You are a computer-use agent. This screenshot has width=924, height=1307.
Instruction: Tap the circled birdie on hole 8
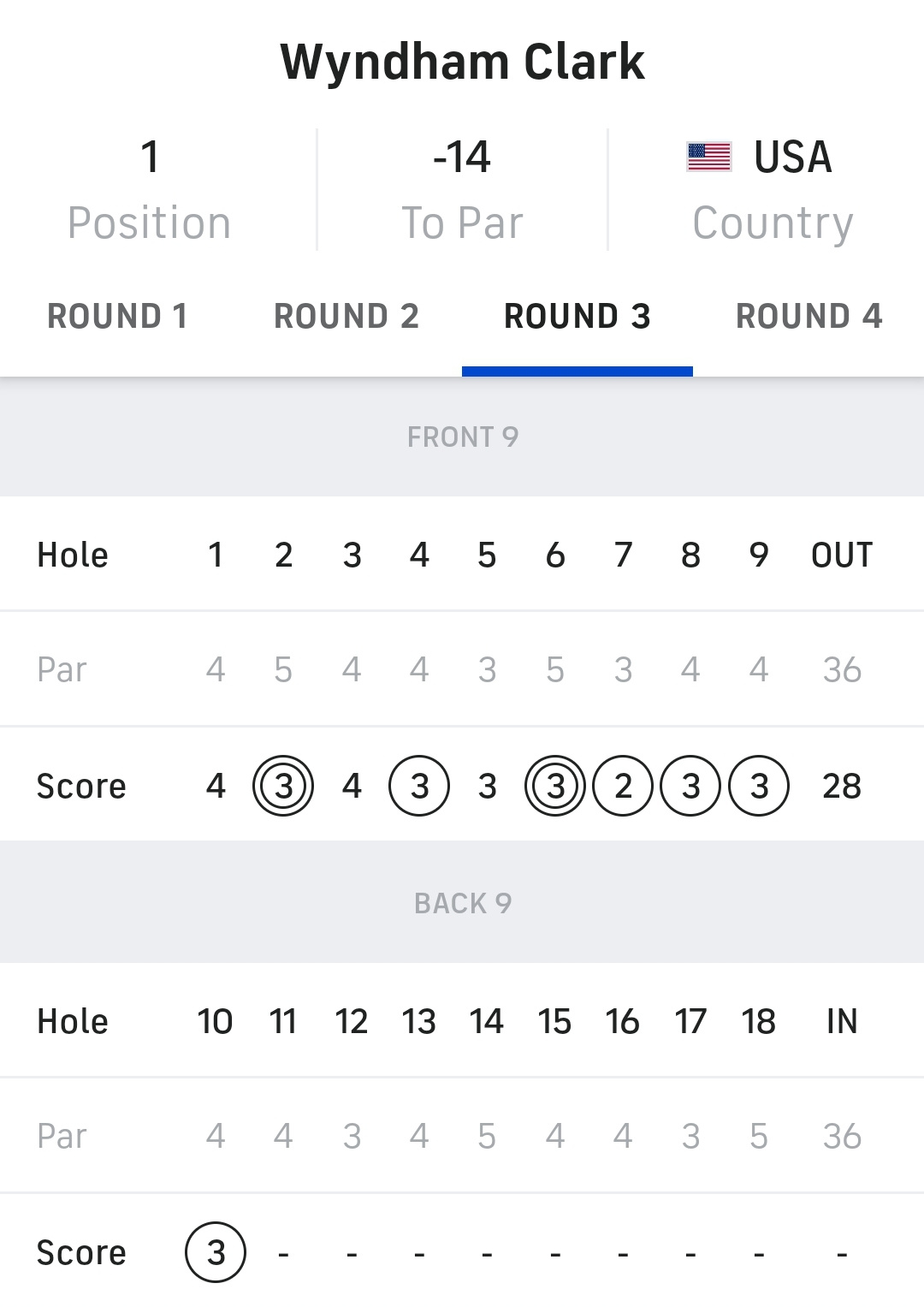click(691, 786)
